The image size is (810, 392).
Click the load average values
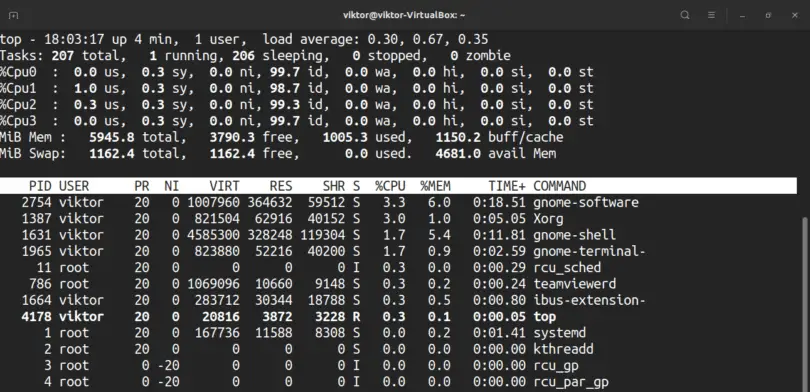click(x=428, y=39)
